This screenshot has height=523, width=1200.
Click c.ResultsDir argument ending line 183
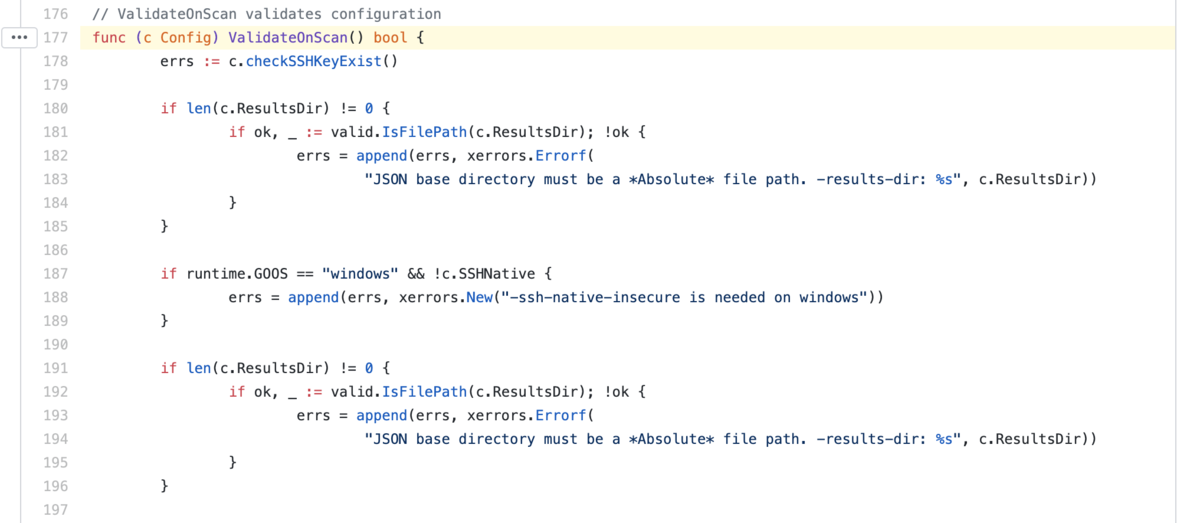coord(1030,179)
